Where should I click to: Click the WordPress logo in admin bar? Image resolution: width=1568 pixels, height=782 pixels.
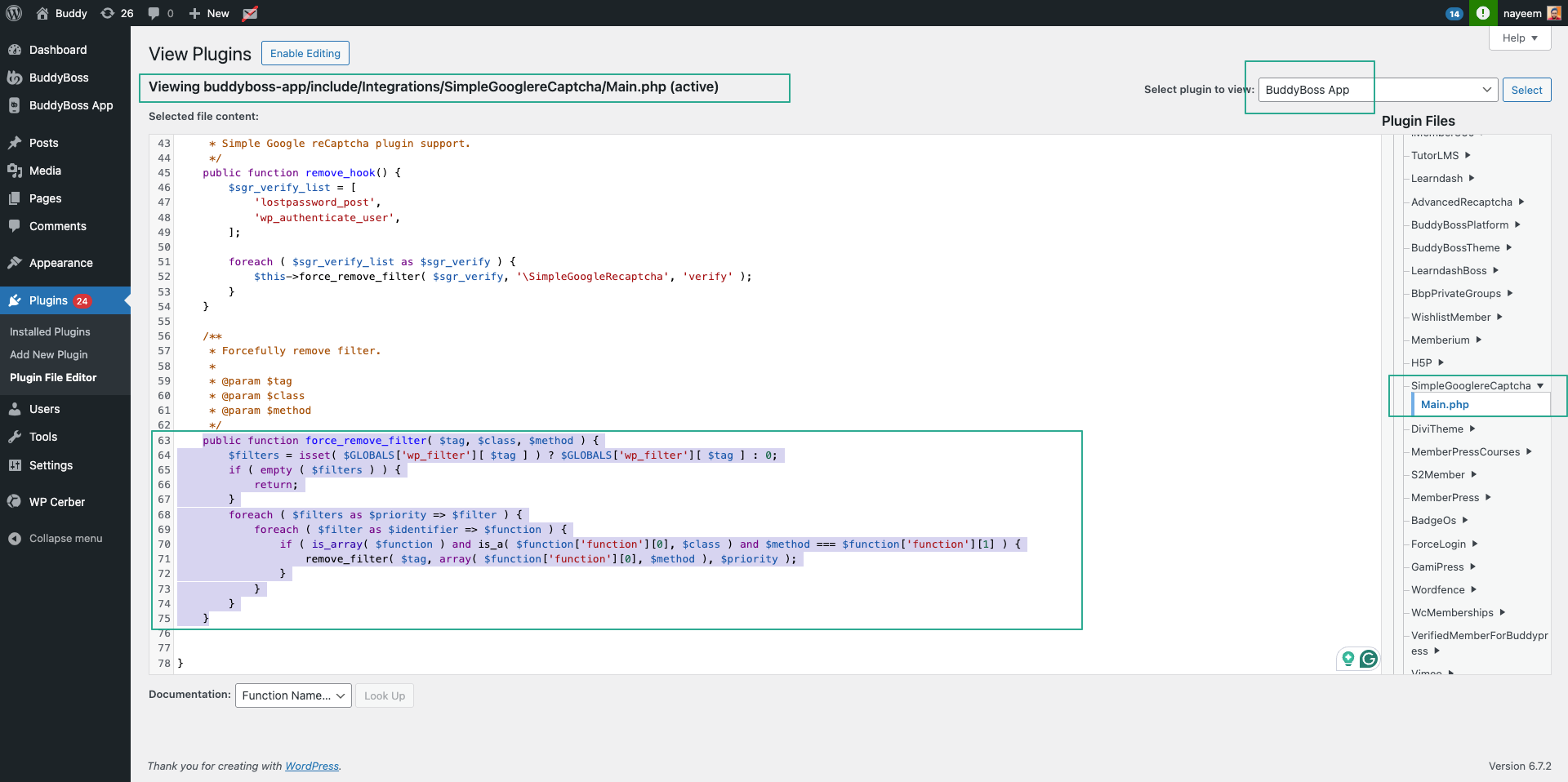[x=14, y=13]
